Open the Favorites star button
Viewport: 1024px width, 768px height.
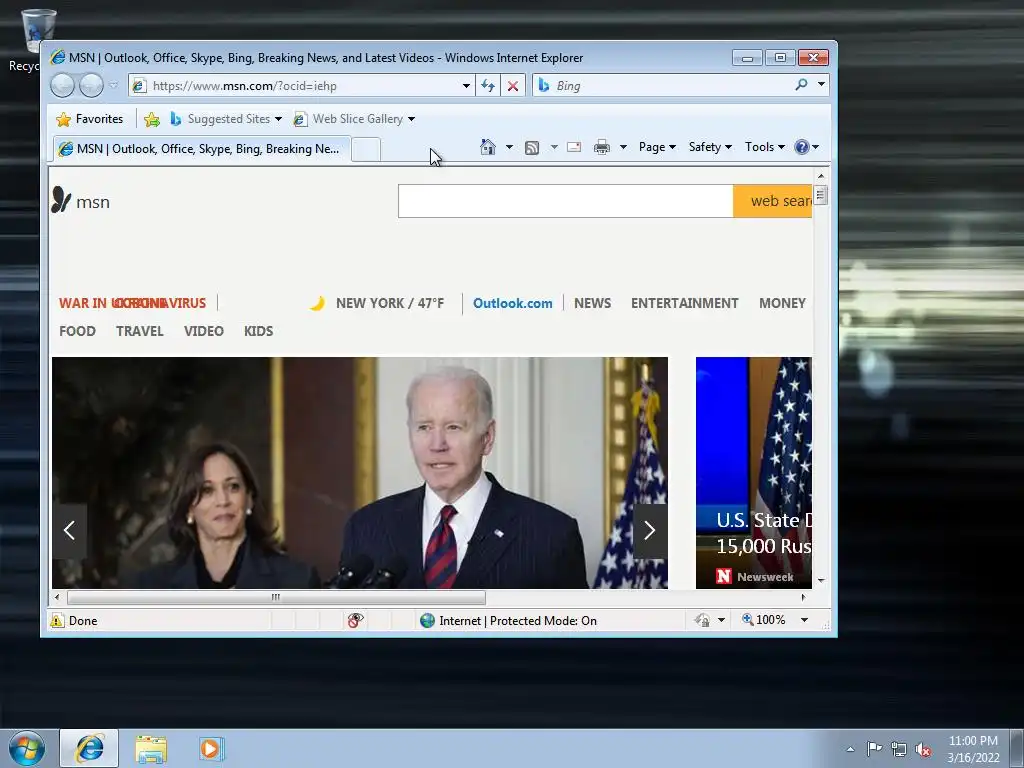click(x=90, y=119)
